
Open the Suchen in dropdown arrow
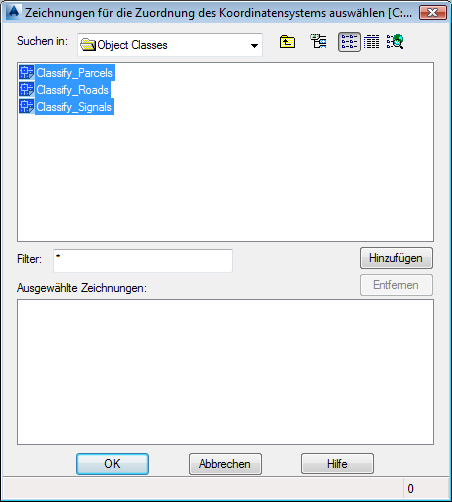254,45
